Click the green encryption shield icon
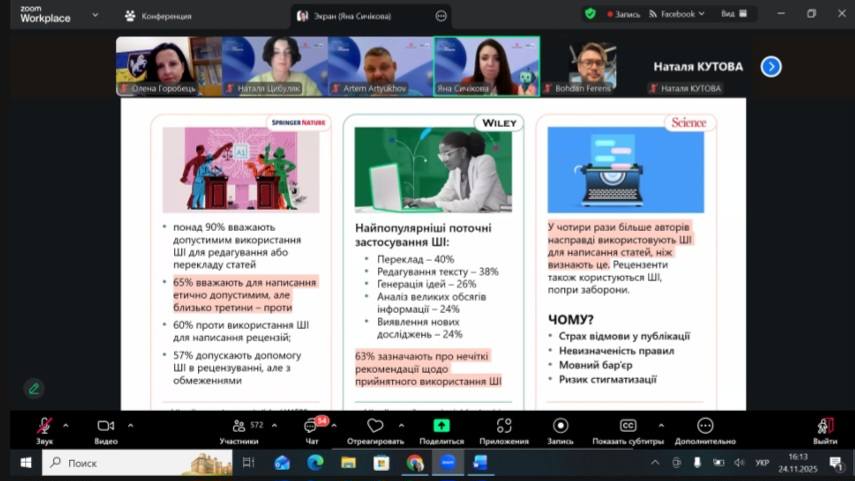 click(x=590, y=14)
